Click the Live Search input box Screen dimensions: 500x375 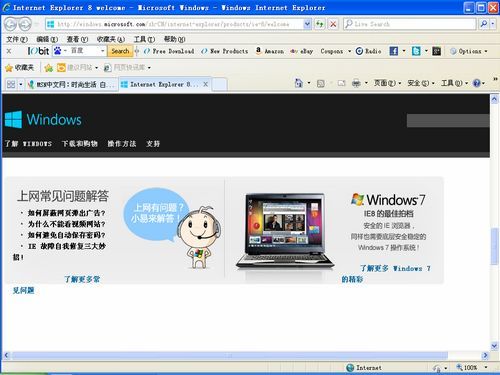410,24
